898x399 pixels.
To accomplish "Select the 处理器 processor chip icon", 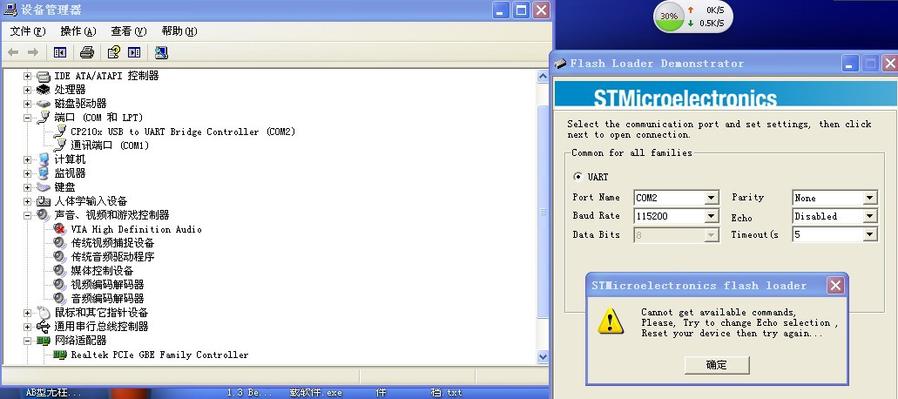I will click(44, 90).
